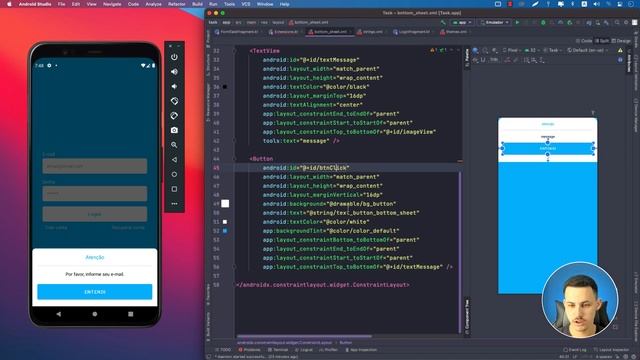This screenshot has height=360, width=640.
Task: Open the App Inspection tool window
Action: (x=361, y=350)
